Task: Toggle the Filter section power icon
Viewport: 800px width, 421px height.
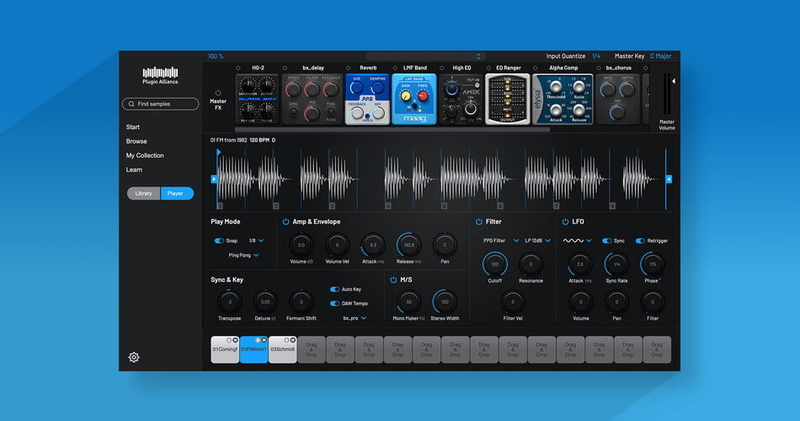Action: click(x=479, y=221)
